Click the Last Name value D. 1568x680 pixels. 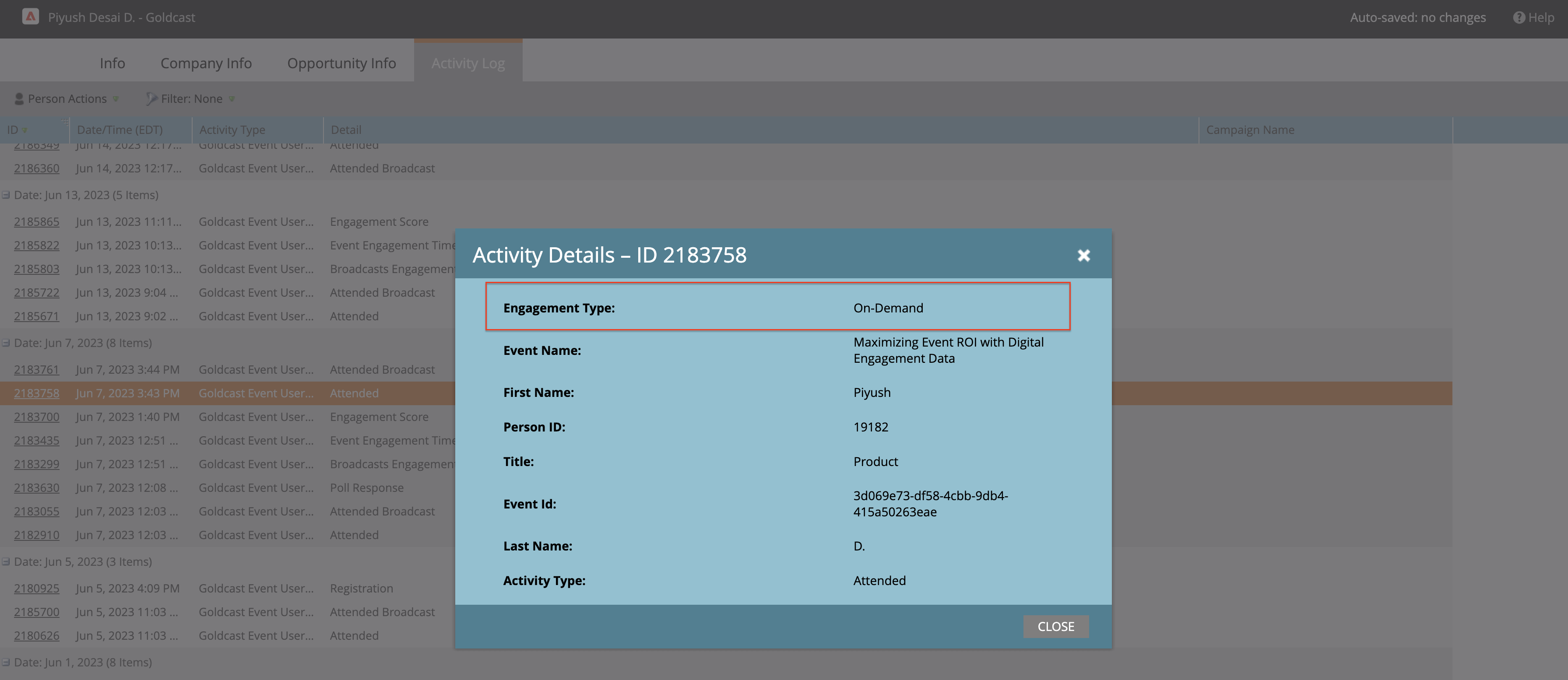point(859,546)
